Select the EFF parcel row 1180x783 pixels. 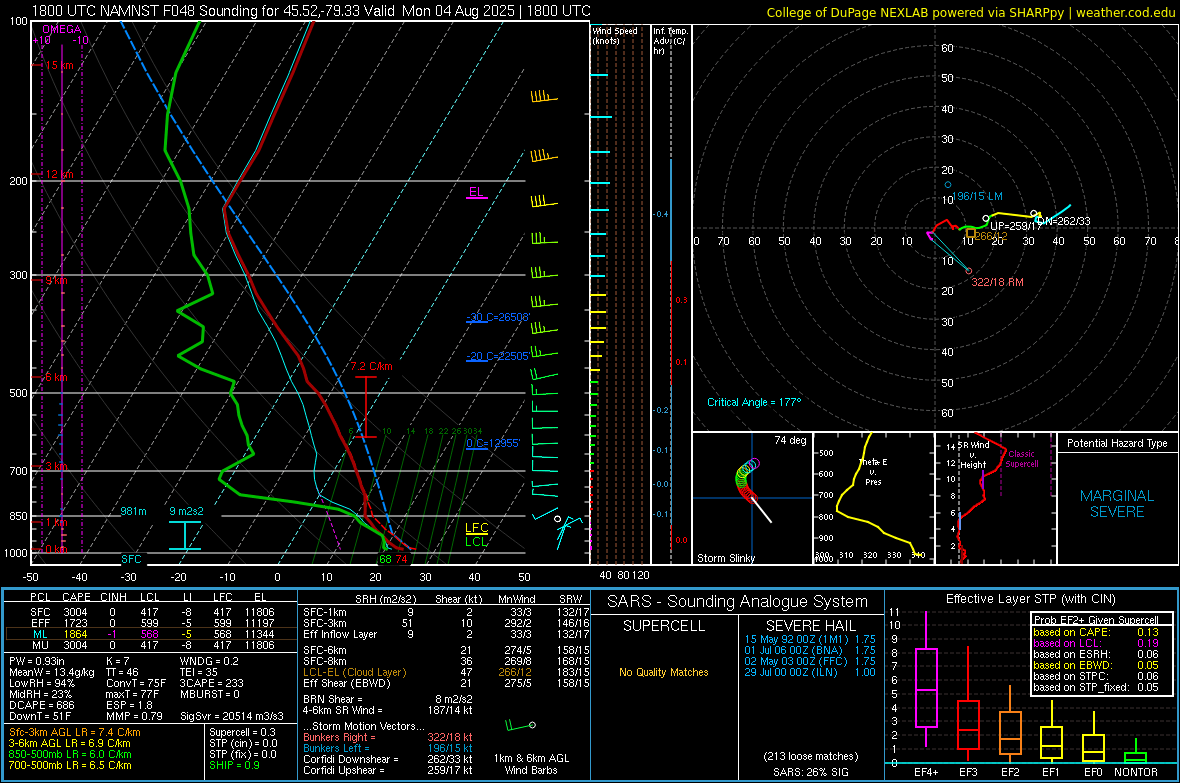tap(149, 623)
